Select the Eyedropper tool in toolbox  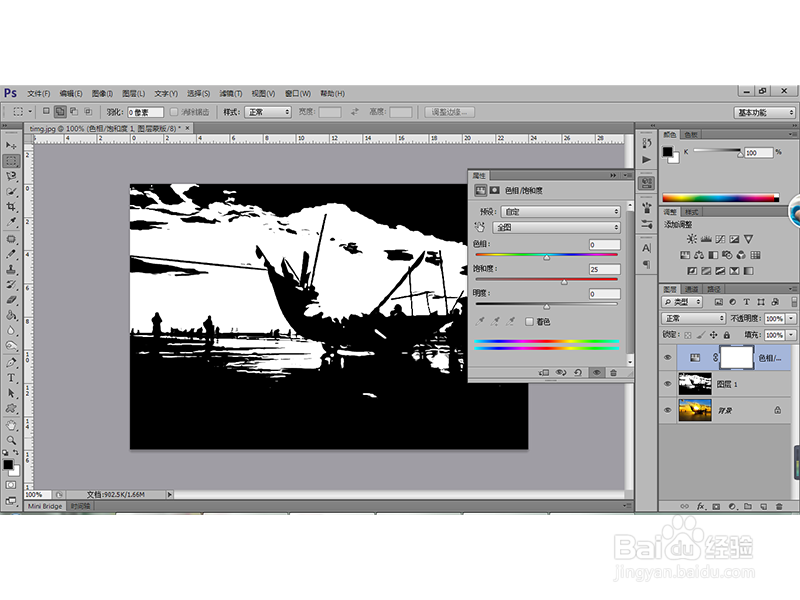point(11,222)
